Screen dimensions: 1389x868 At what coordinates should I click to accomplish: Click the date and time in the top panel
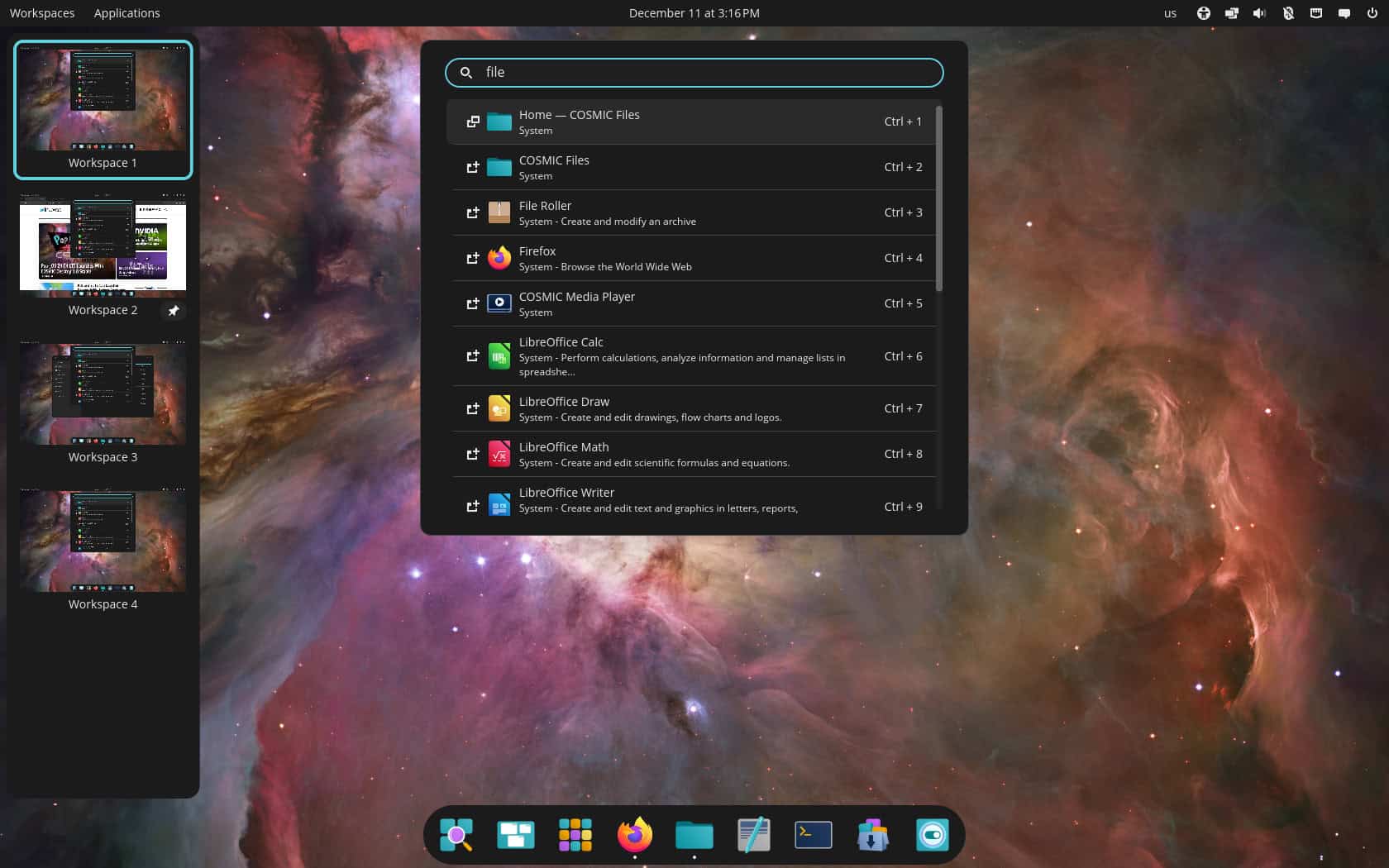point(694,12)
